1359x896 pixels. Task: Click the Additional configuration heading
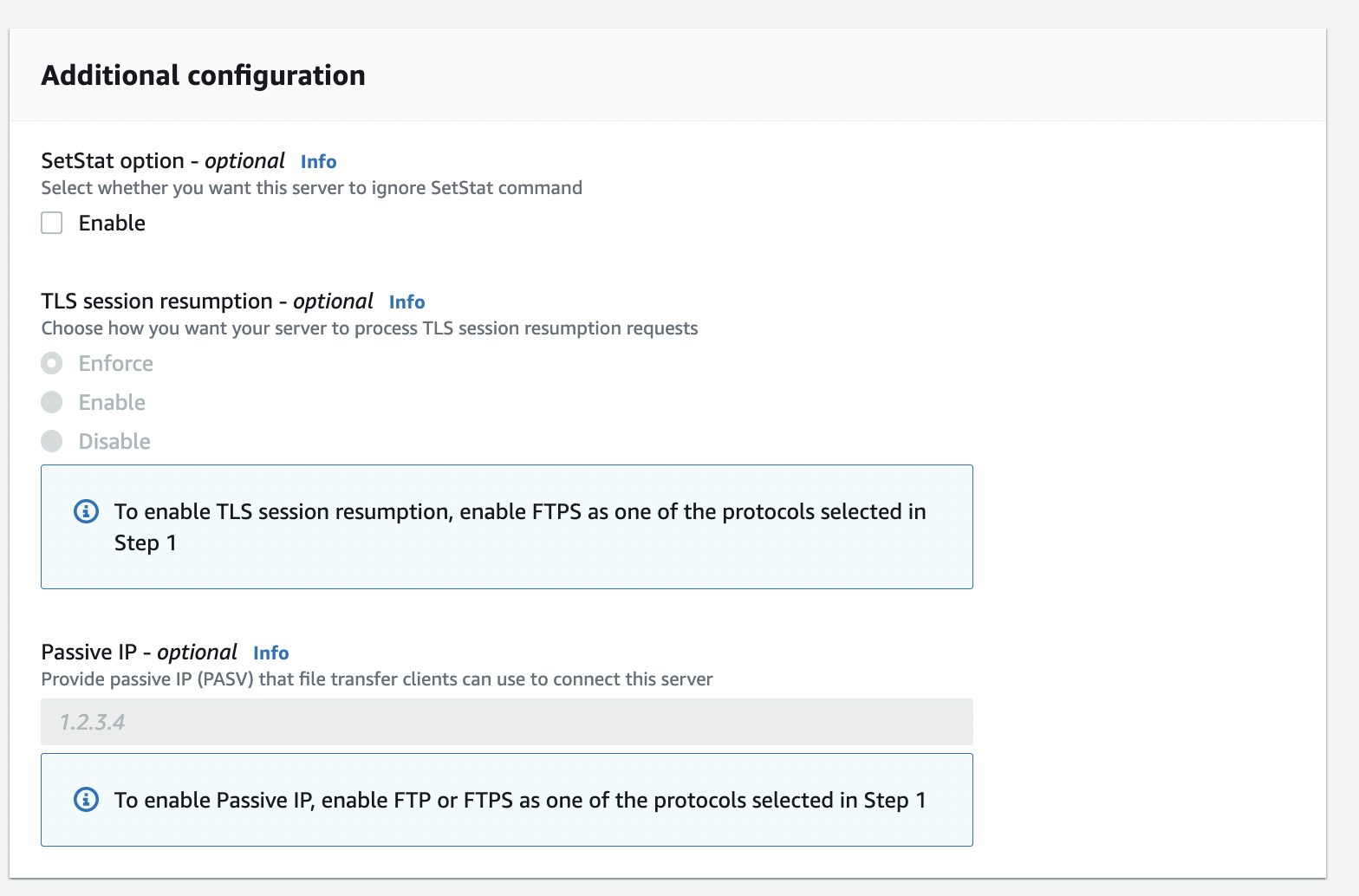[203, 75]
